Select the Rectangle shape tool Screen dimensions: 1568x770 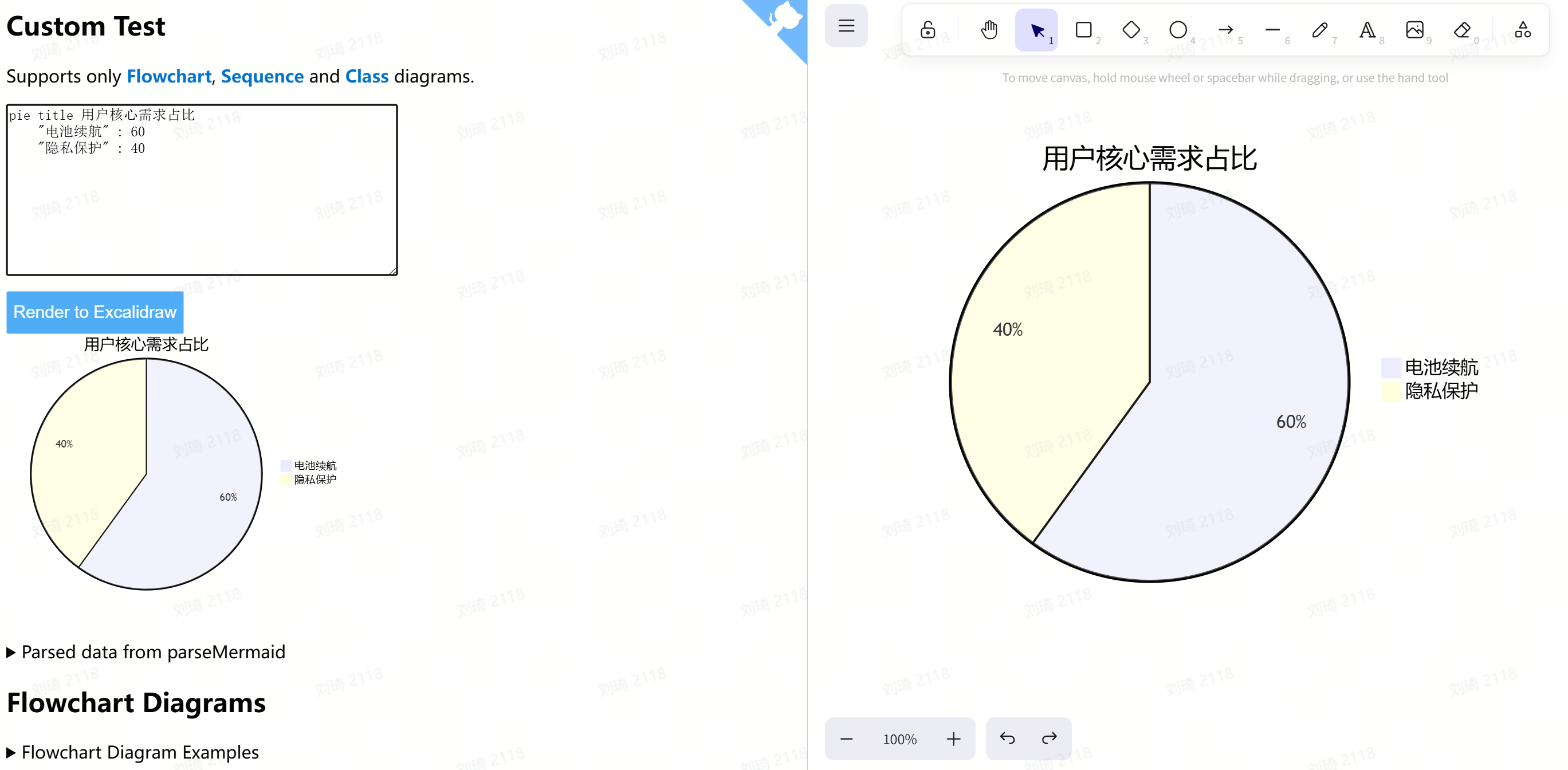coord(1083,29)
